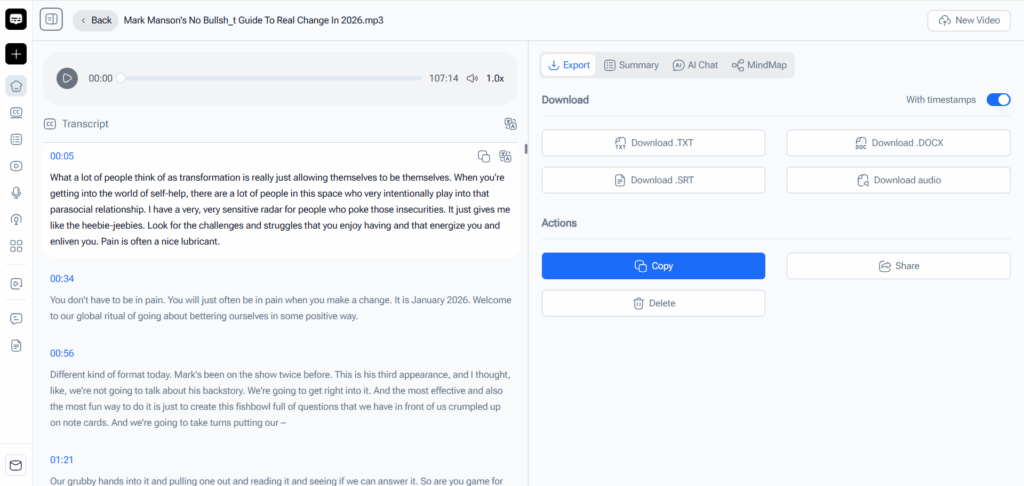
Task: Select the paragraph starting "You don't have to be in pain"
Action: tap(280, 308)
